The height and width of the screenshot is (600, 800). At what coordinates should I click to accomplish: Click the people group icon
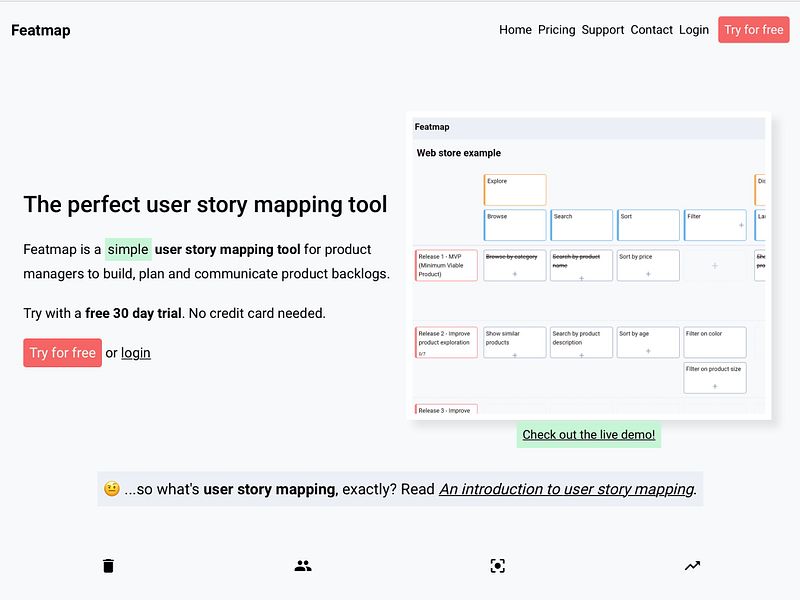coord(303,566)
